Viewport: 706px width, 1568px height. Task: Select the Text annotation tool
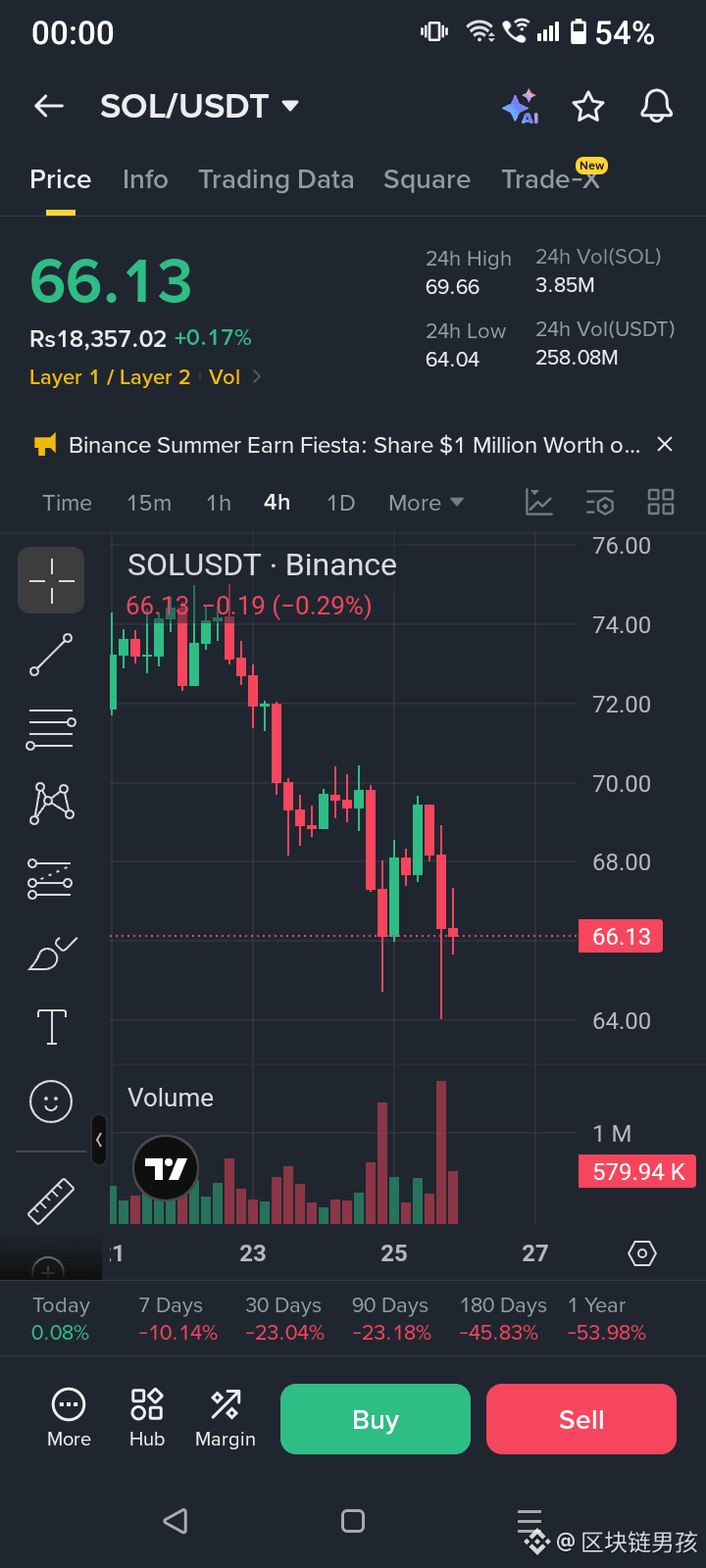(51, 1027)
